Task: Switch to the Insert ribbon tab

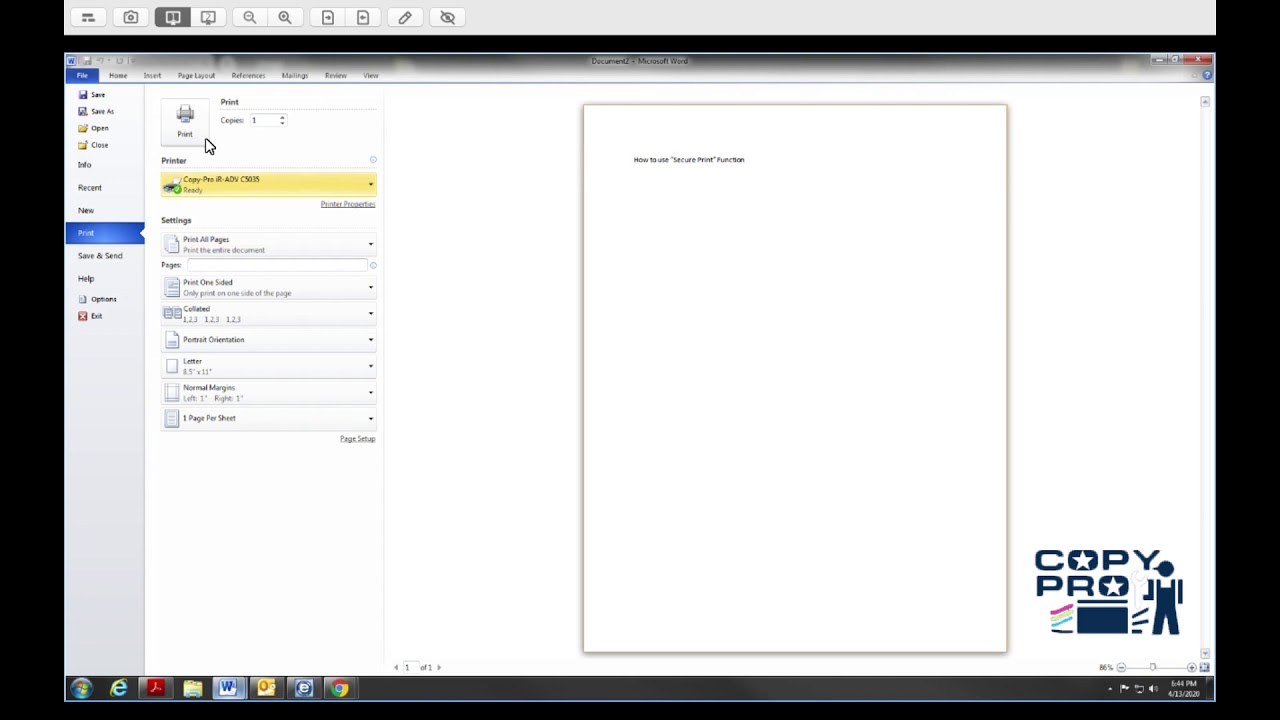Action: (152, 76)
